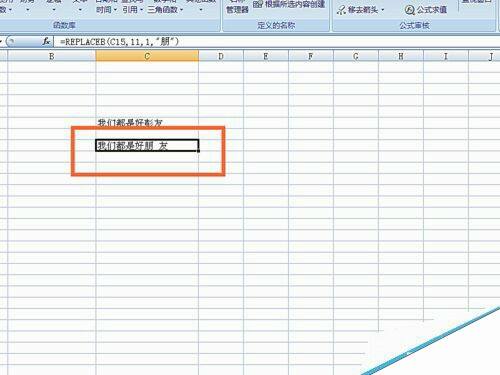Click 公式求值 (Evaluate Formula)

pos(426,10)
